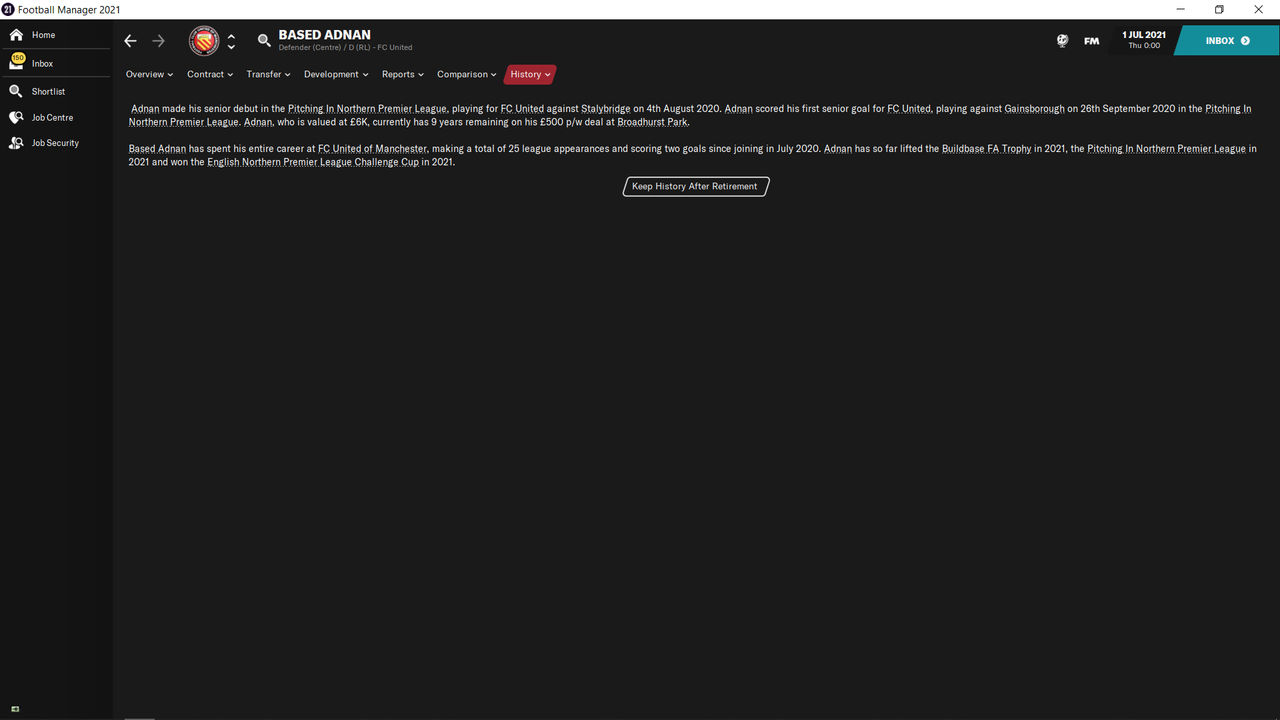The height and width of the screenshot is (720, 1280).
Task: Open the Stalybridge club link
Action: click(x=605, y=108)
